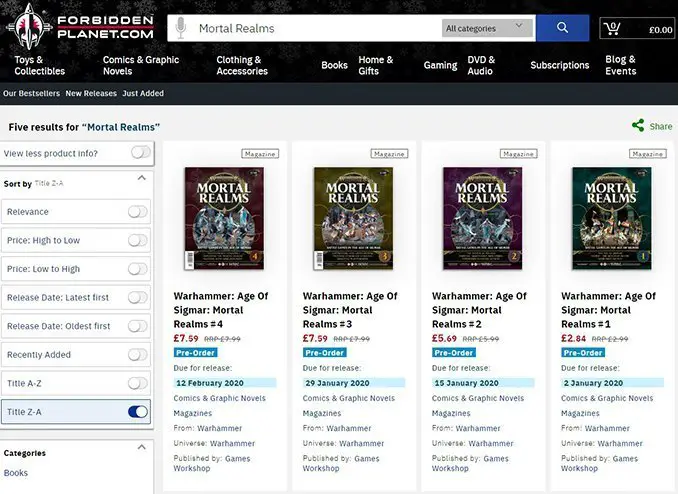This screenshot has width=678, height=494.
Task: Click the £2.84 price on Mortal Realms #1
Action: pos(573,338)
